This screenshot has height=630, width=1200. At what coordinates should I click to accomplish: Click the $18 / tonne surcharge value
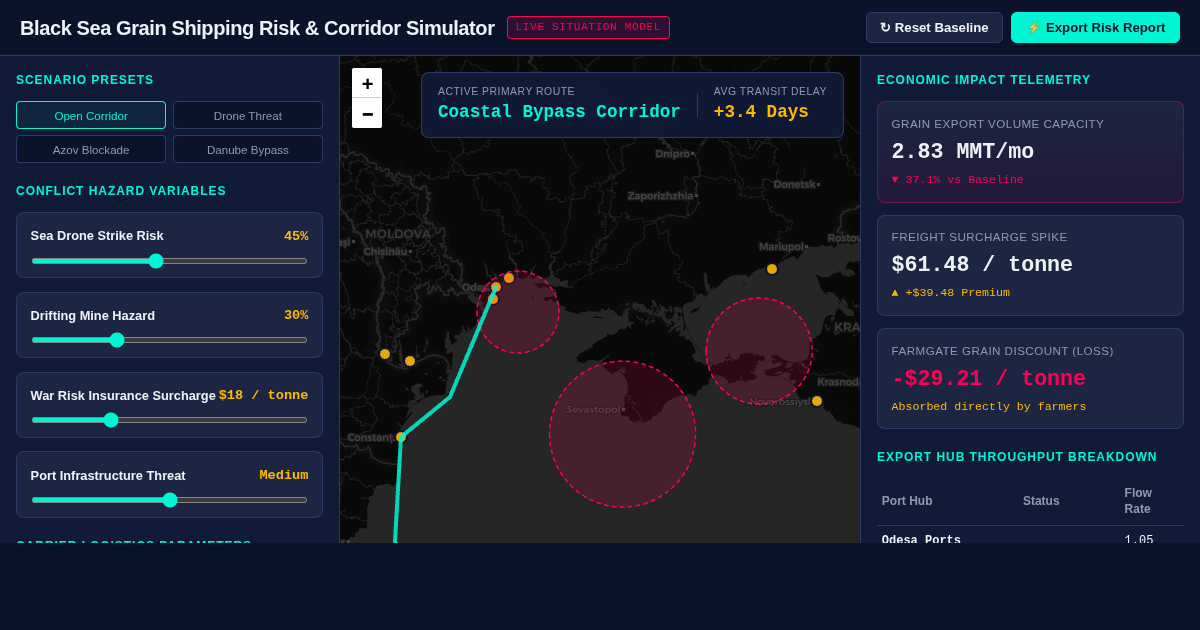coord(264,395)
